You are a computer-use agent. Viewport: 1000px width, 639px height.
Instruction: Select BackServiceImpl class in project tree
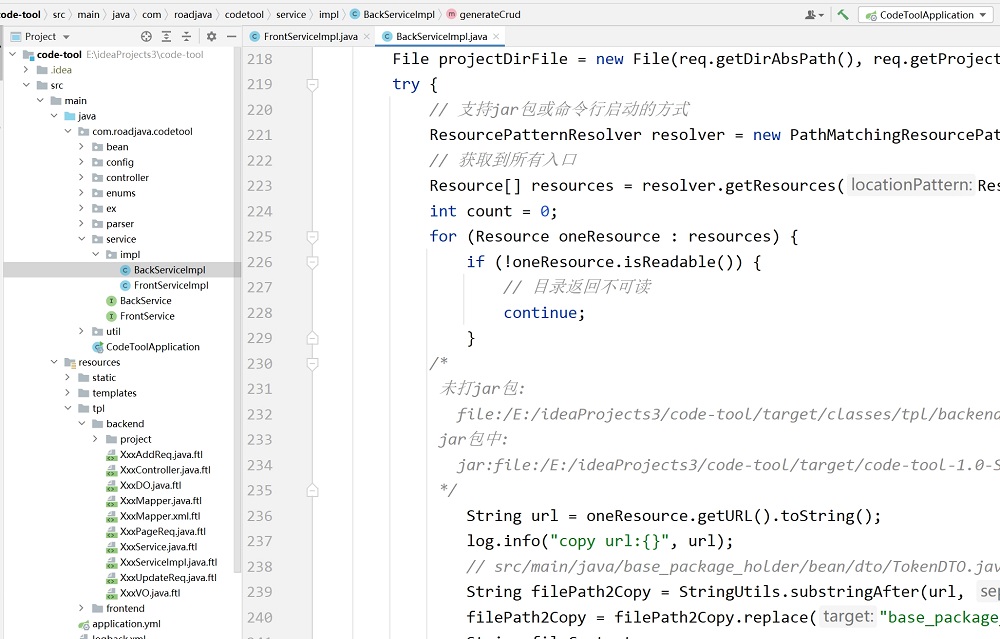tap(169, 270)
